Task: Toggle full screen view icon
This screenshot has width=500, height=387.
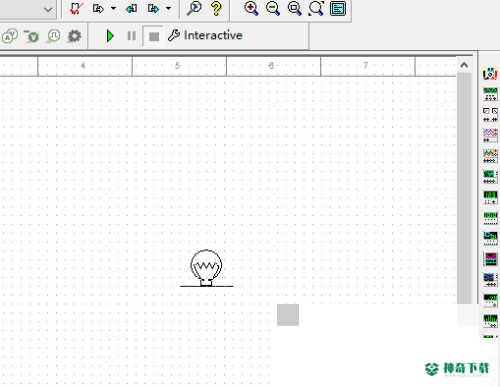Action: (338, 8)
